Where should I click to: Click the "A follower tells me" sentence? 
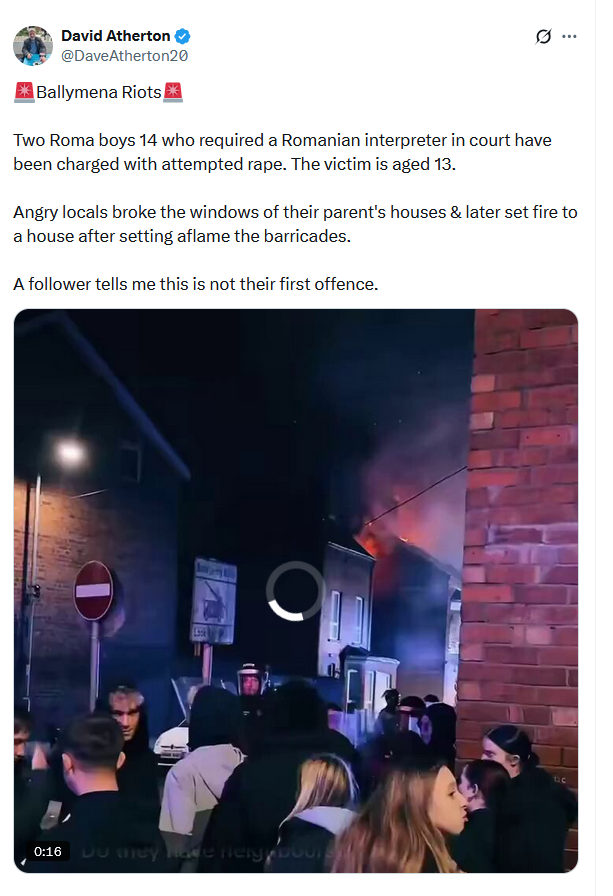coord(195,284)
